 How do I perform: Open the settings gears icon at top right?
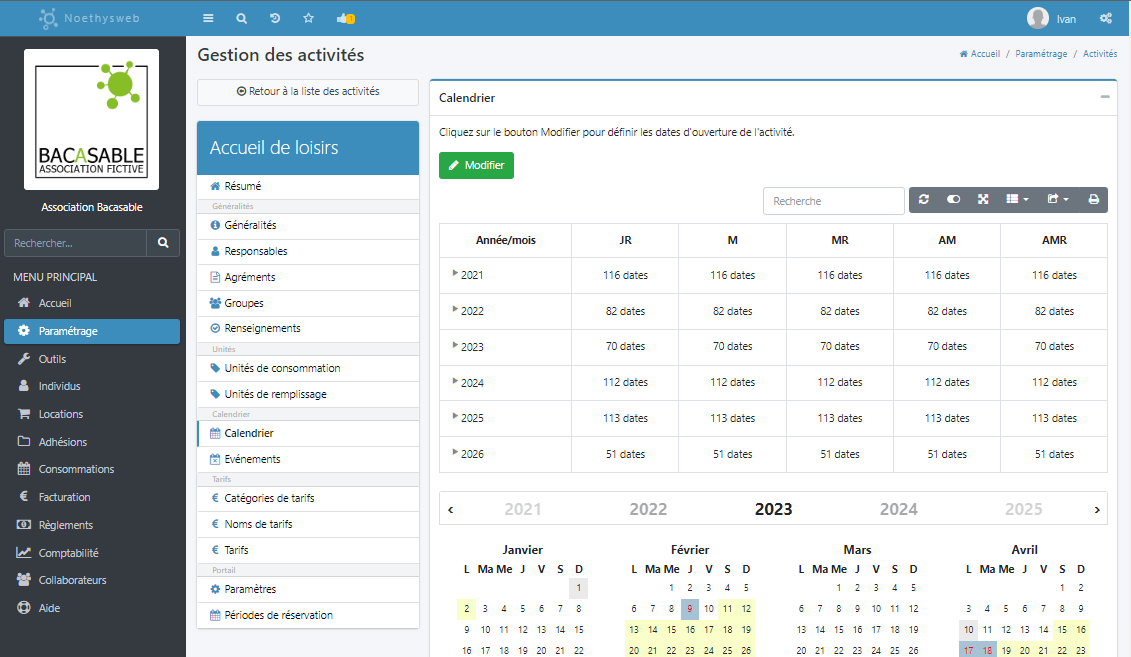tap(1106, 18)
